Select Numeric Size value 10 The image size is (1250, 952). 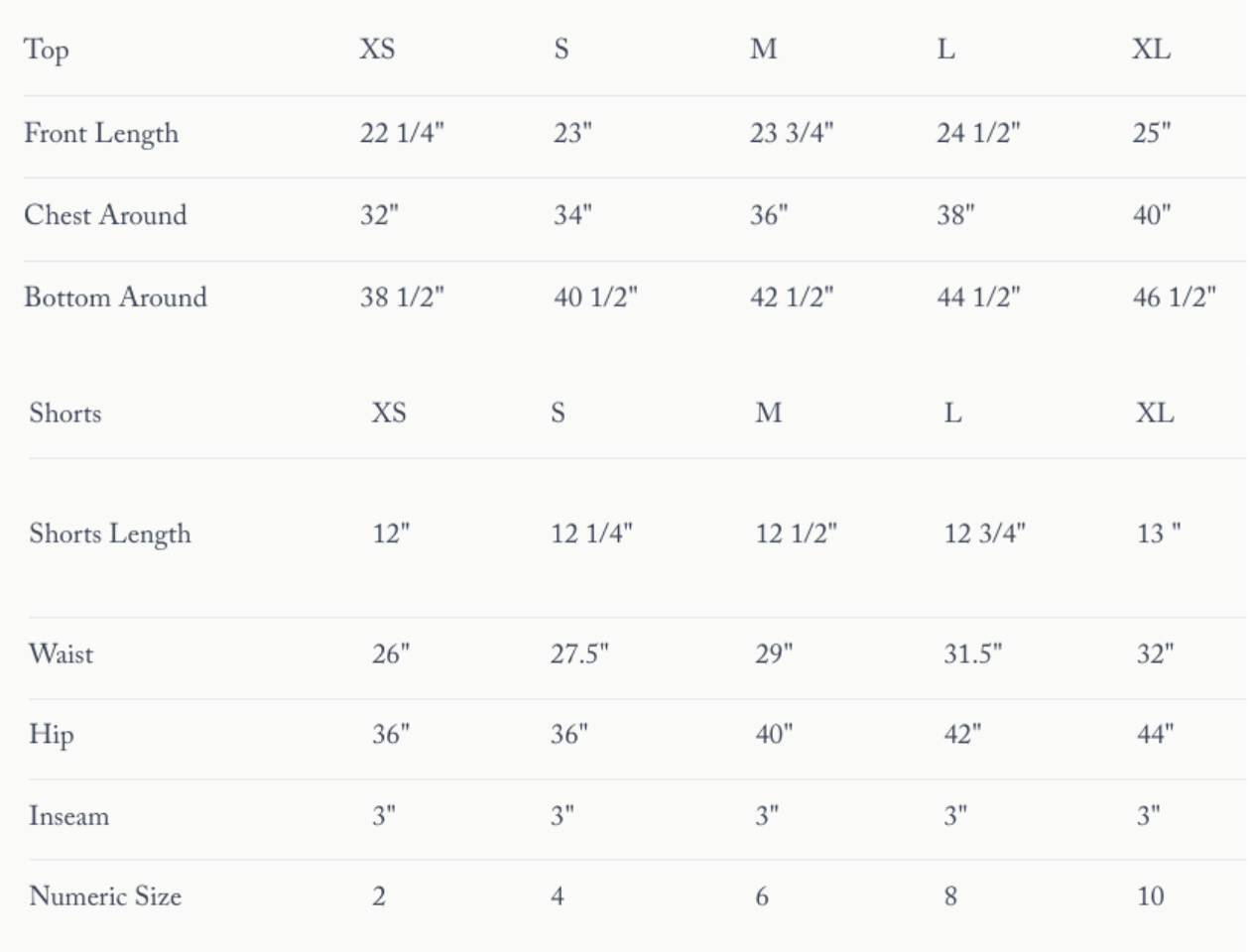(1151, 896)
